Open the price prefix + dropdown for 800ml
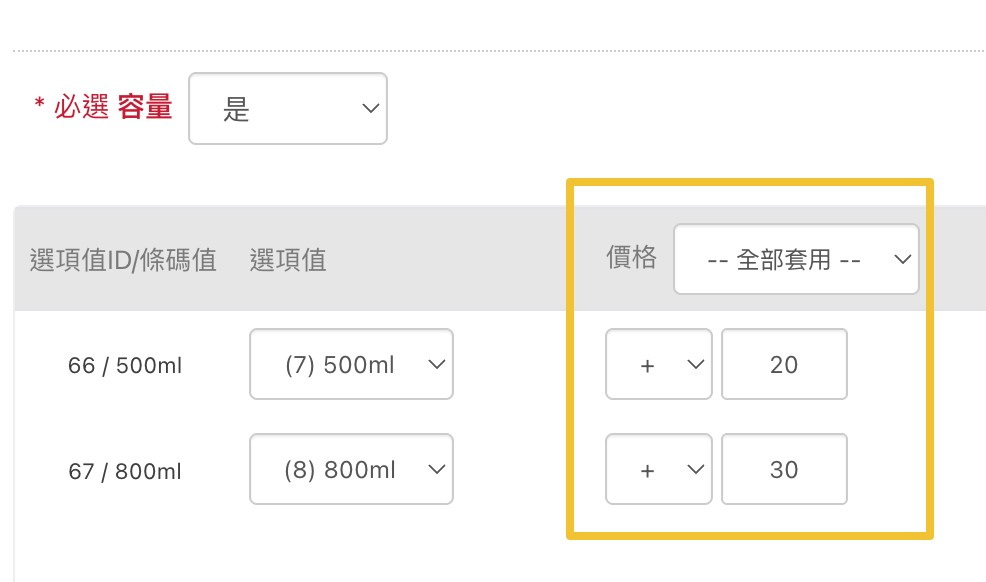 (658, 469)
